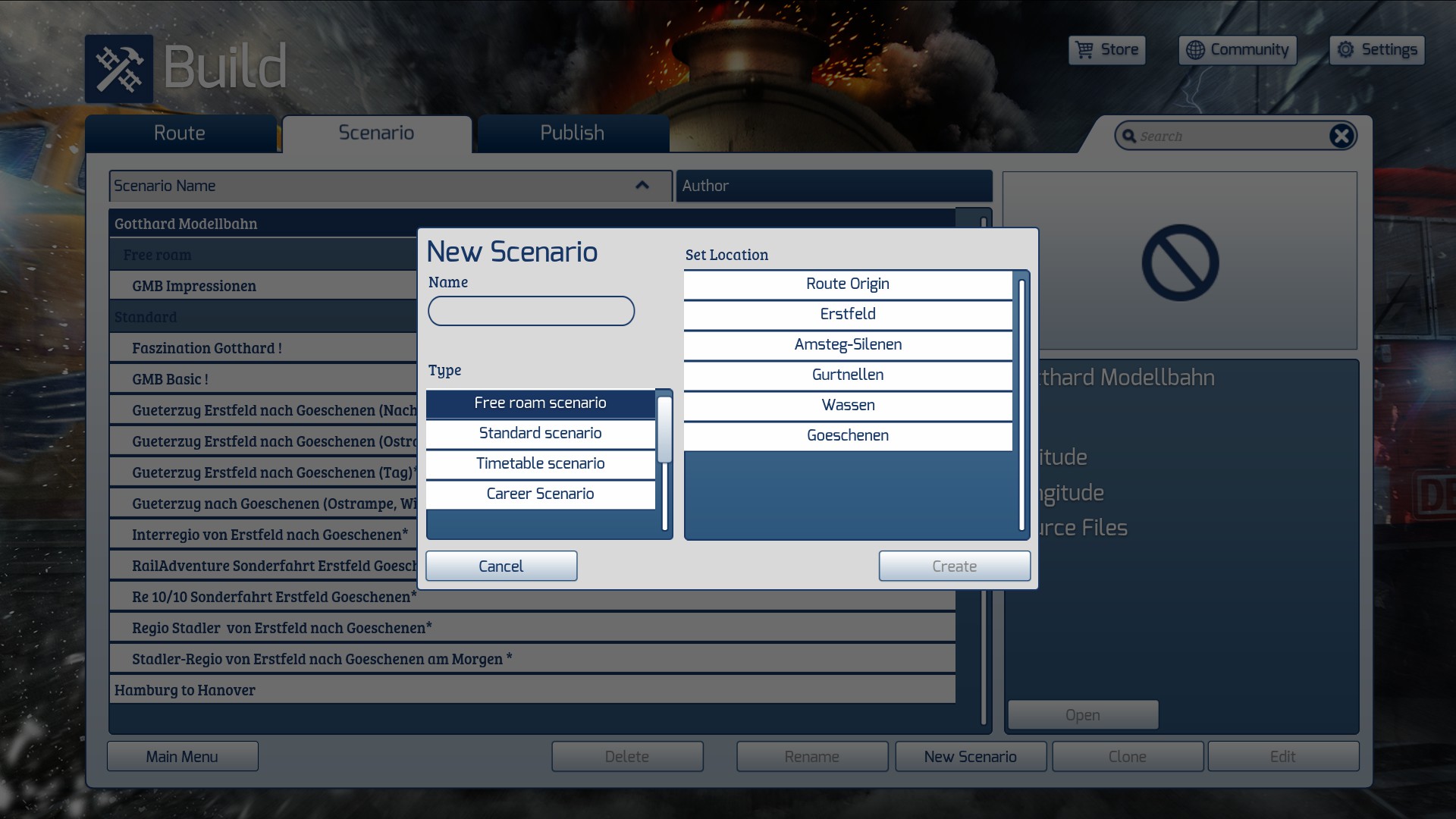Toggle the Scenario Name sort arrow
The height and width of the screenshot is (819, 1456).
coord(642,185)
